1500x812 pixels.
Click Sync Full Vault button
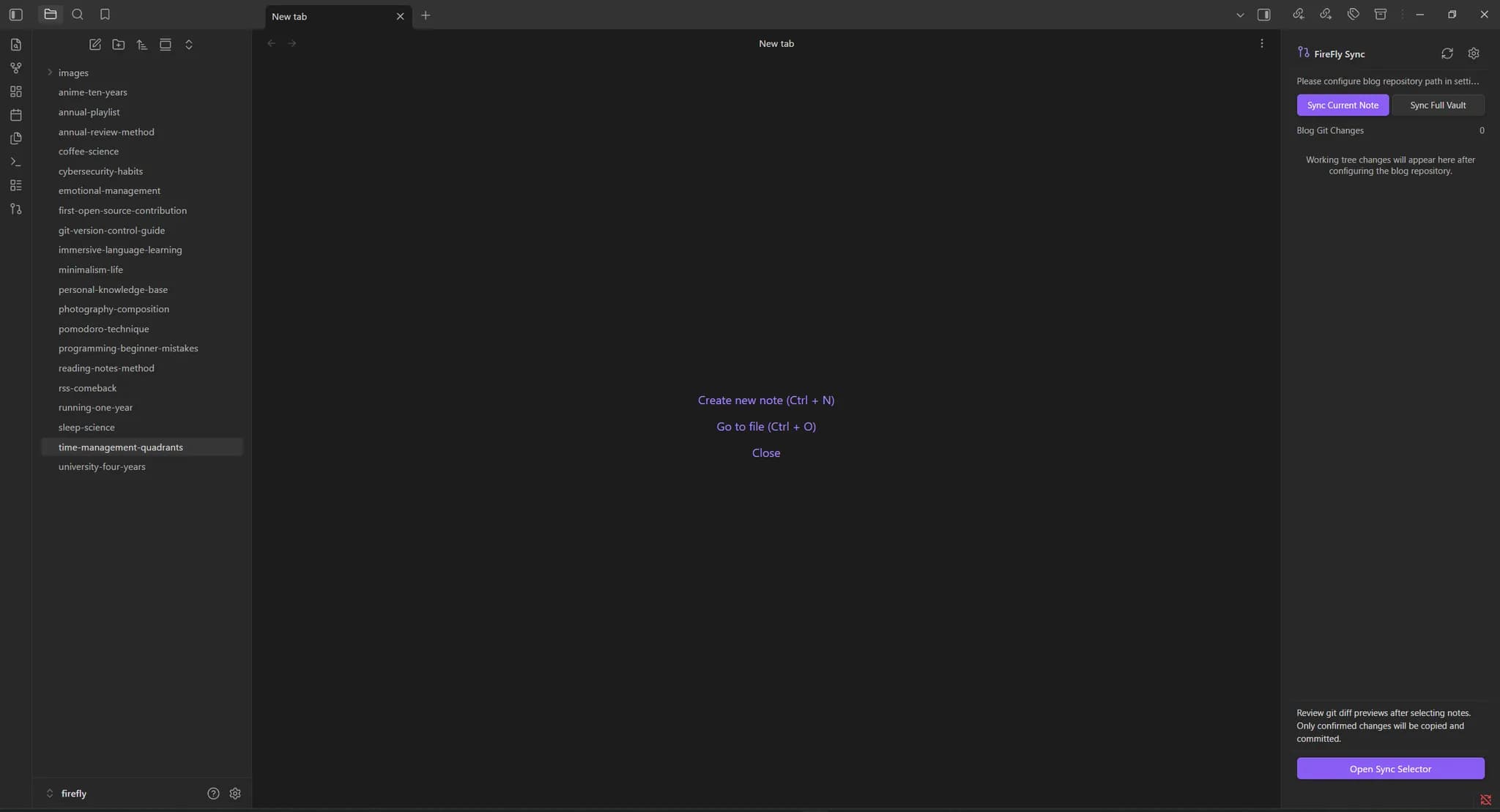click(1438, 105)
